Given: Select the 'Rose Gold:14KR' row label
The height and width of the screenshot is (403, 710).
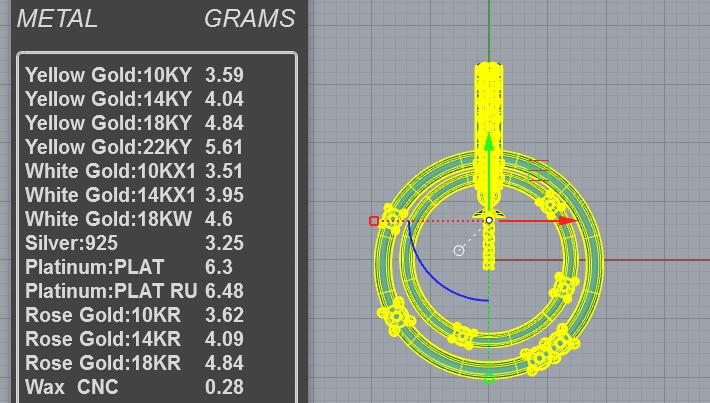Looking at the screenshot, I should [103, 339].
